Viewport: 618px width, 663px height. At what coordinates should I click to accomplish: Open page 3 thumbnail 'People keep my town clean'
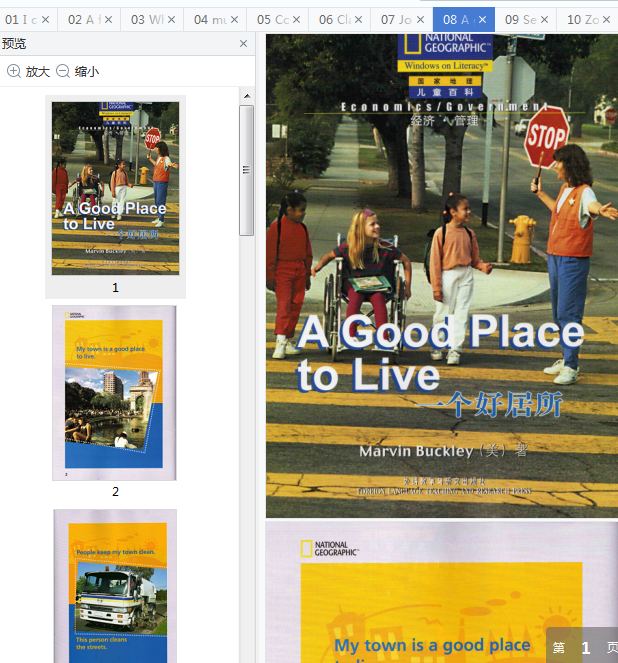115,586
